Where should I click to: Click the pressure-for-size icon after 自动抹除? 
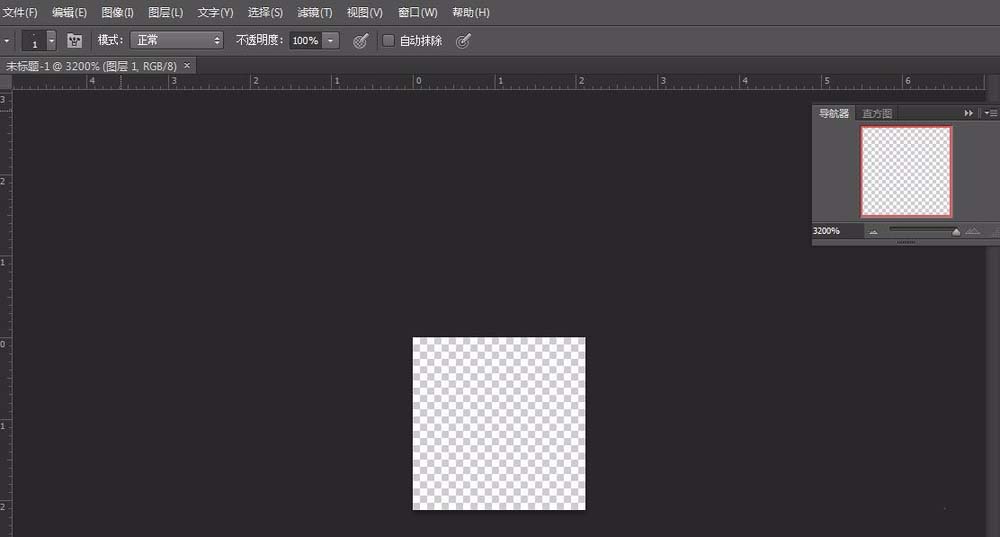coord(463,41)
